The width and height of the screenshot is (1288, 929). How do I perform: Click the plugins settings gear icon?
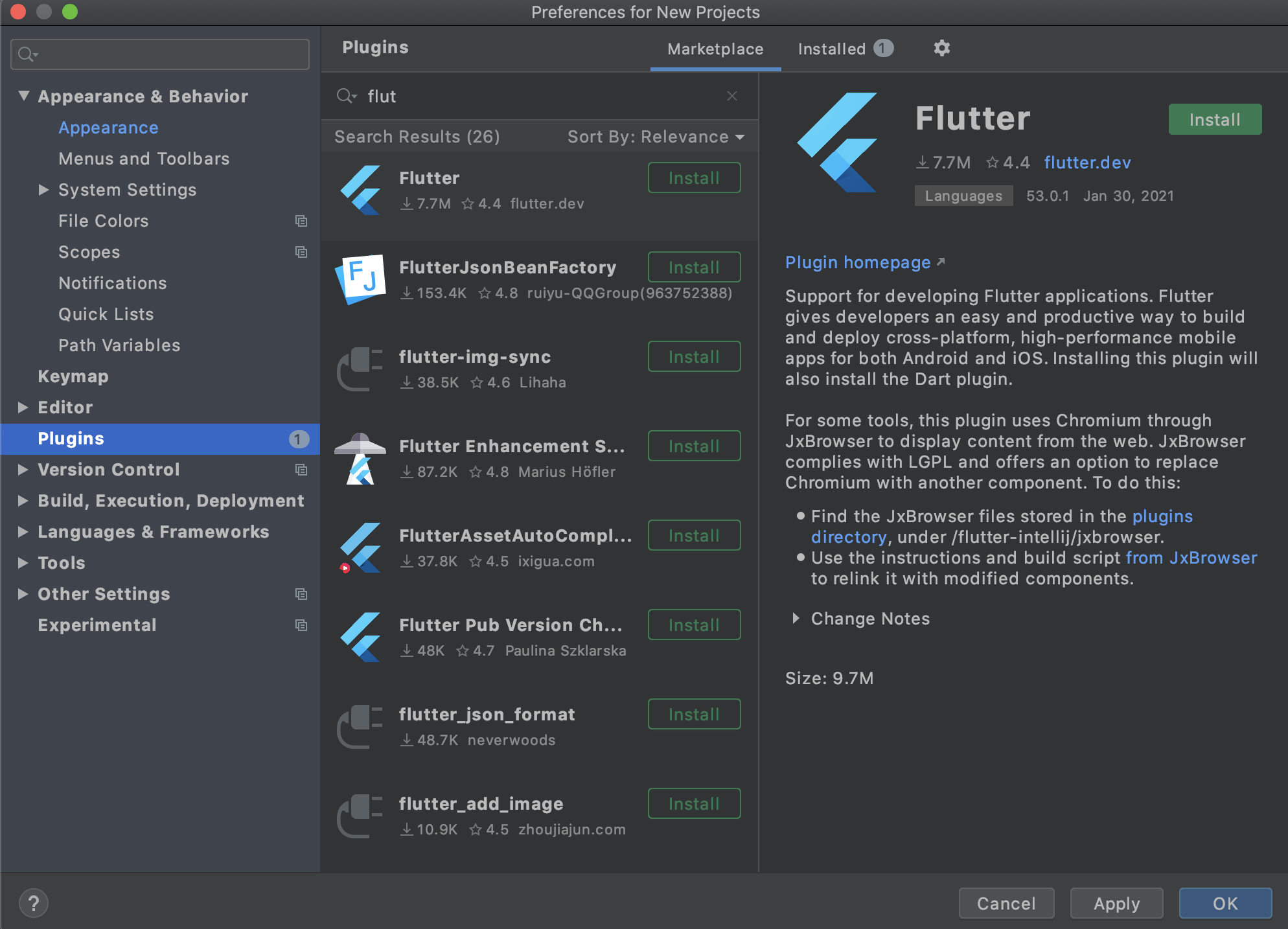pyautogui.click(x=941, y=48)
